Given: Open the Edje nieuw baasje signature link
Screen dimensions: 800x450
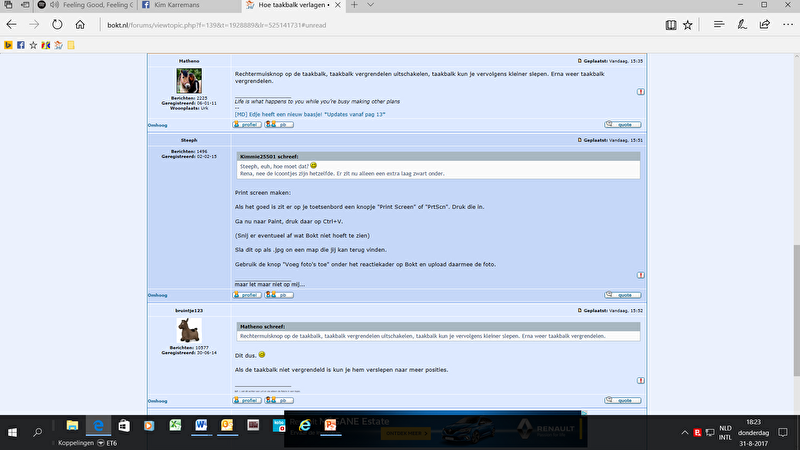Looking at the screenshot, I should coord(310,114).
